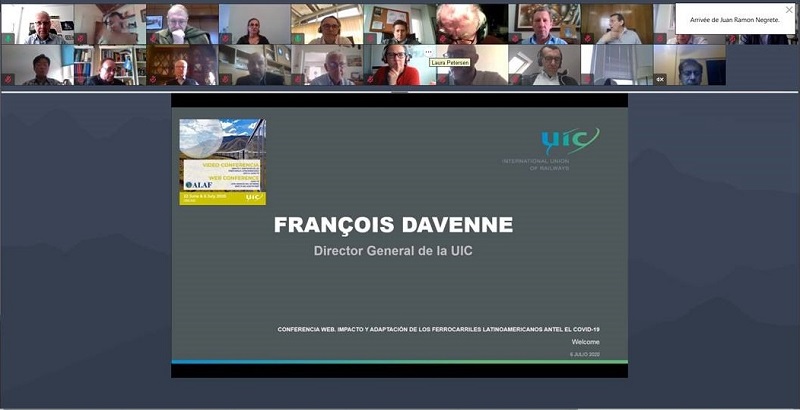This screenshot has height=410, width=800.
Task: Click muted mic icon on dark-shirt man with shelves
Action: pos(226,80)
